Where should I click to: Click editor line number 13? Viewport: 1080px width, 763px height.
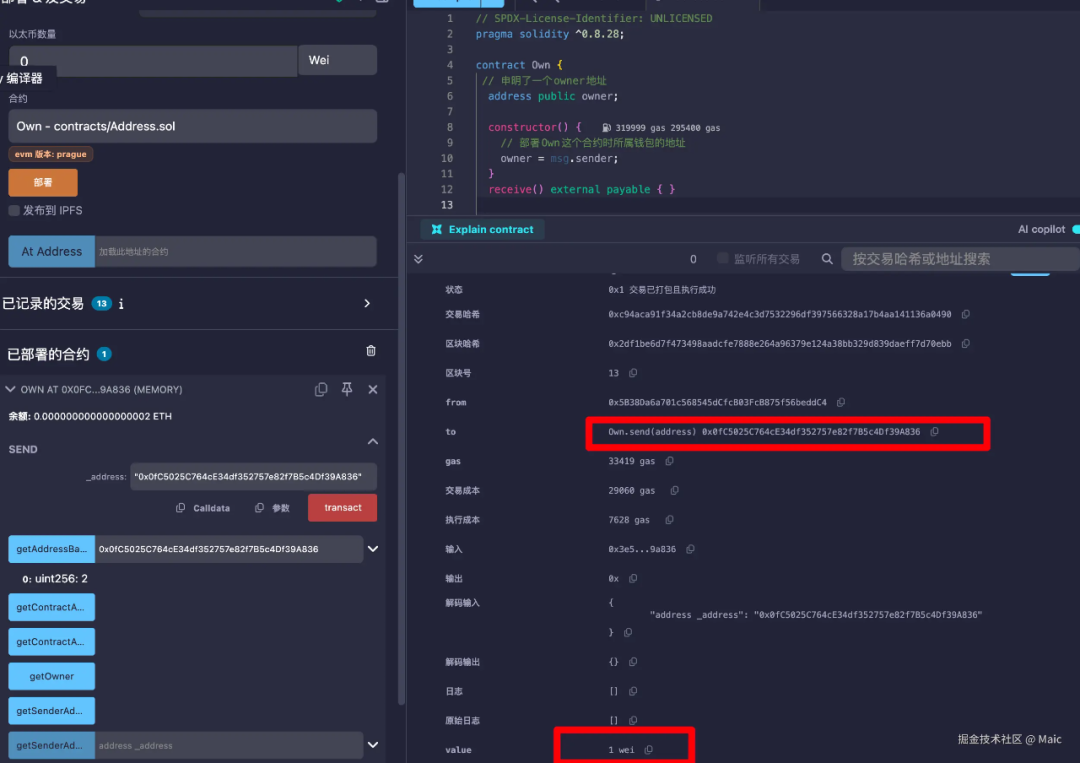[446, 205]
